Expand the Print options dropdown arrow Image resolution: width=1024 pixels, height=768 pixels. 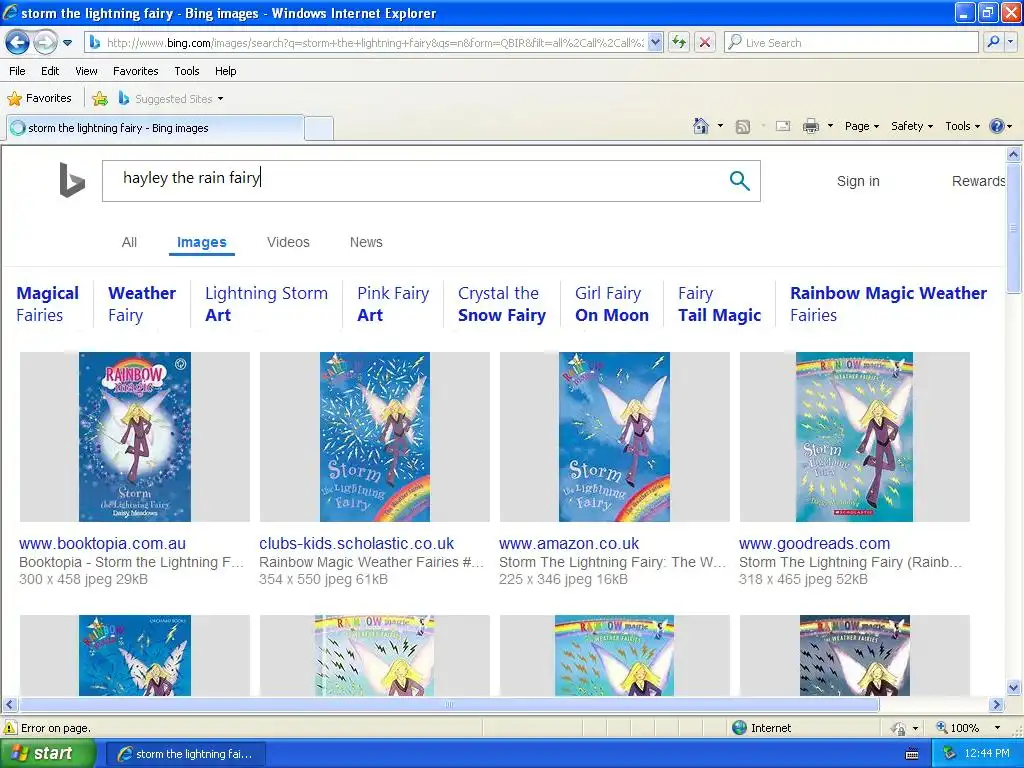pyautogui.click(x=830, y=126)
